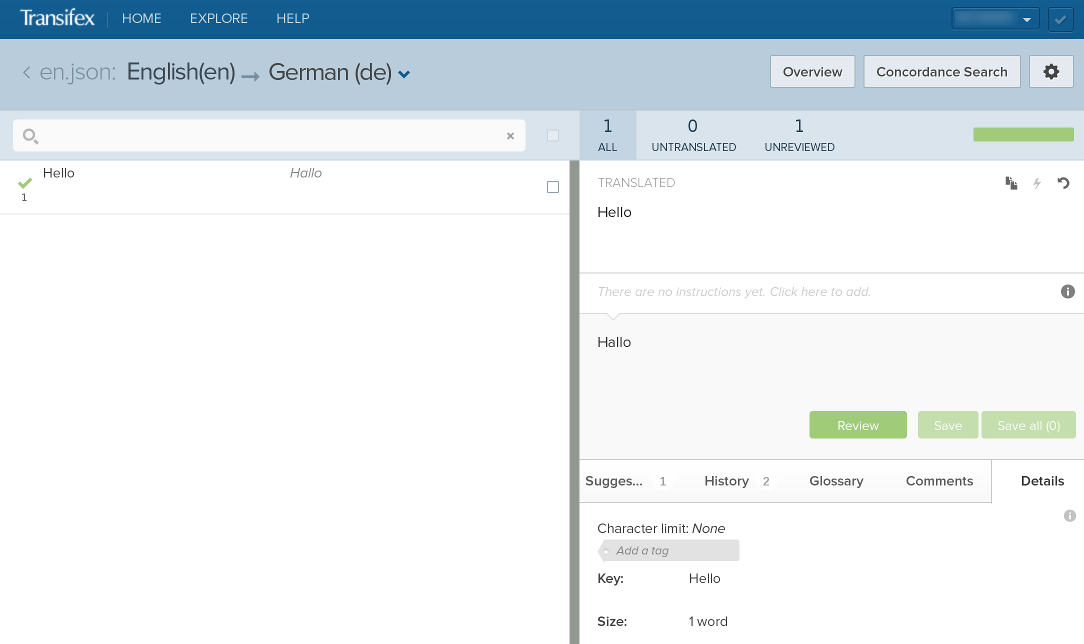Go to HOME in the top navigation
This screenshot has height=644, width=1084.
142,19
